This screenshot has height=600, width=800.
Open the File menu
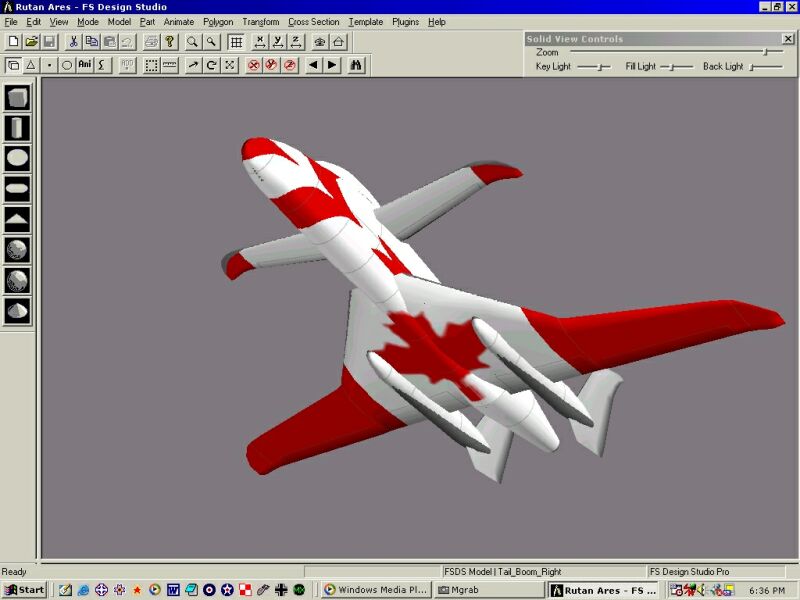point(11,22)
